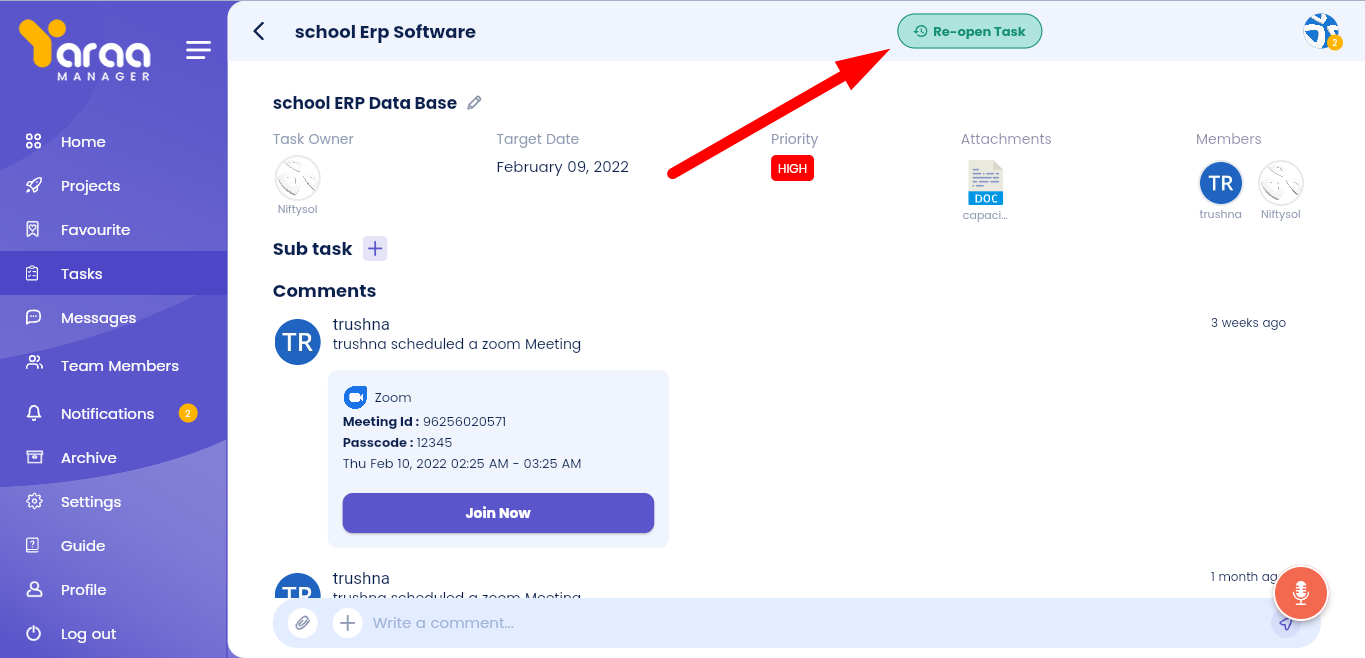Click the send comment arrow icon

coord(1286,624)
